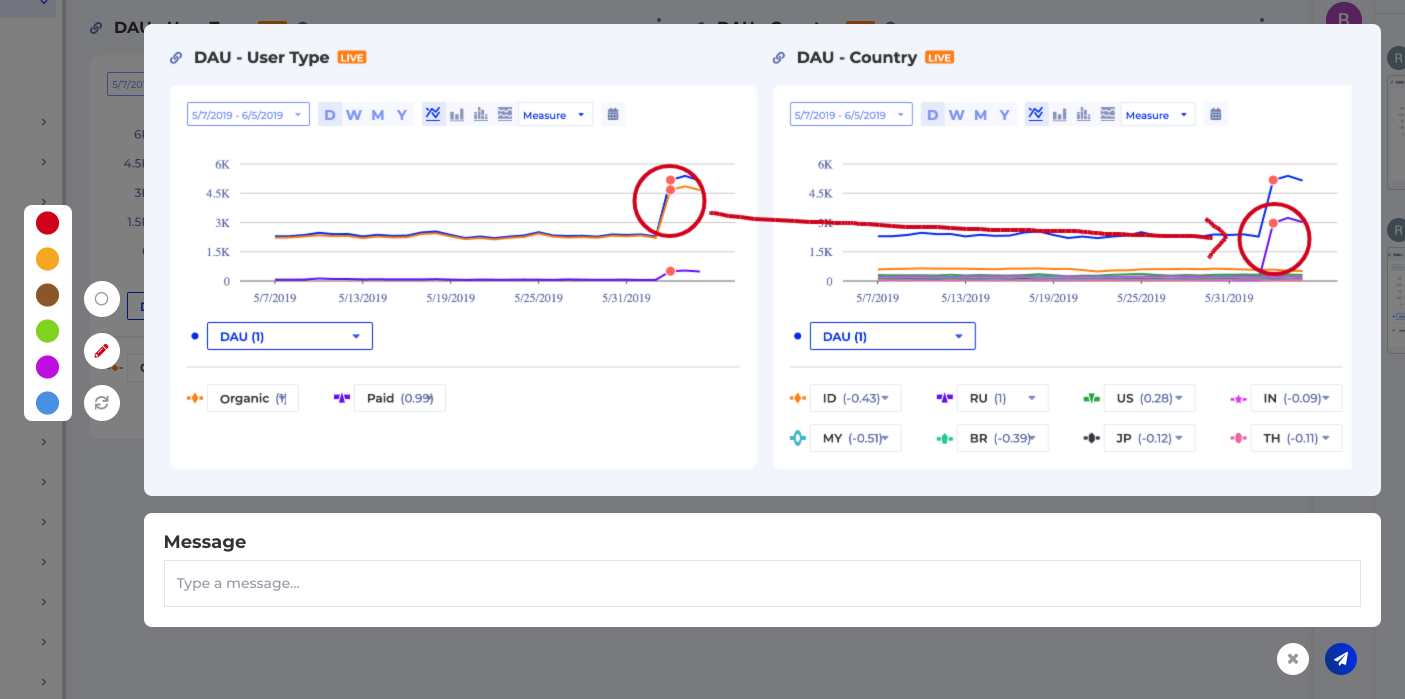Viewport: 1405px width, 699px height.
Task: Select the bar chart icon in DAU - User Type
Action: pos(457,115)
